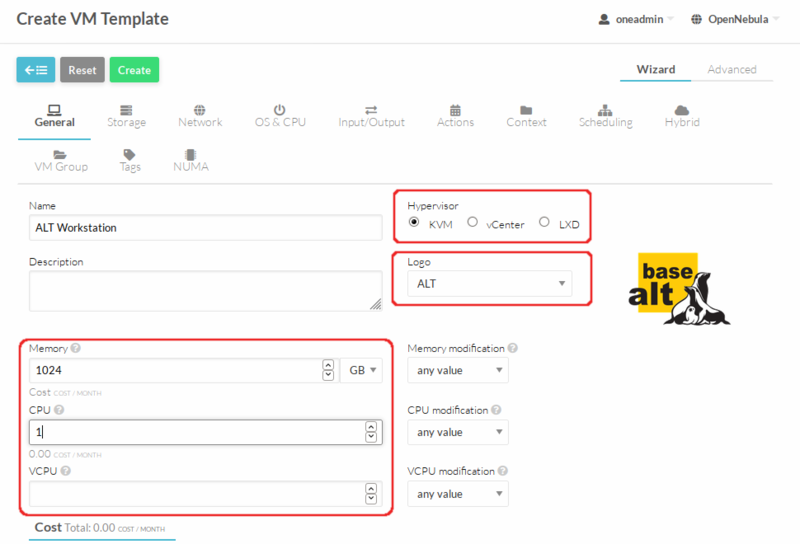Increase CPU with the up stepper arrow

pos(371,427)
